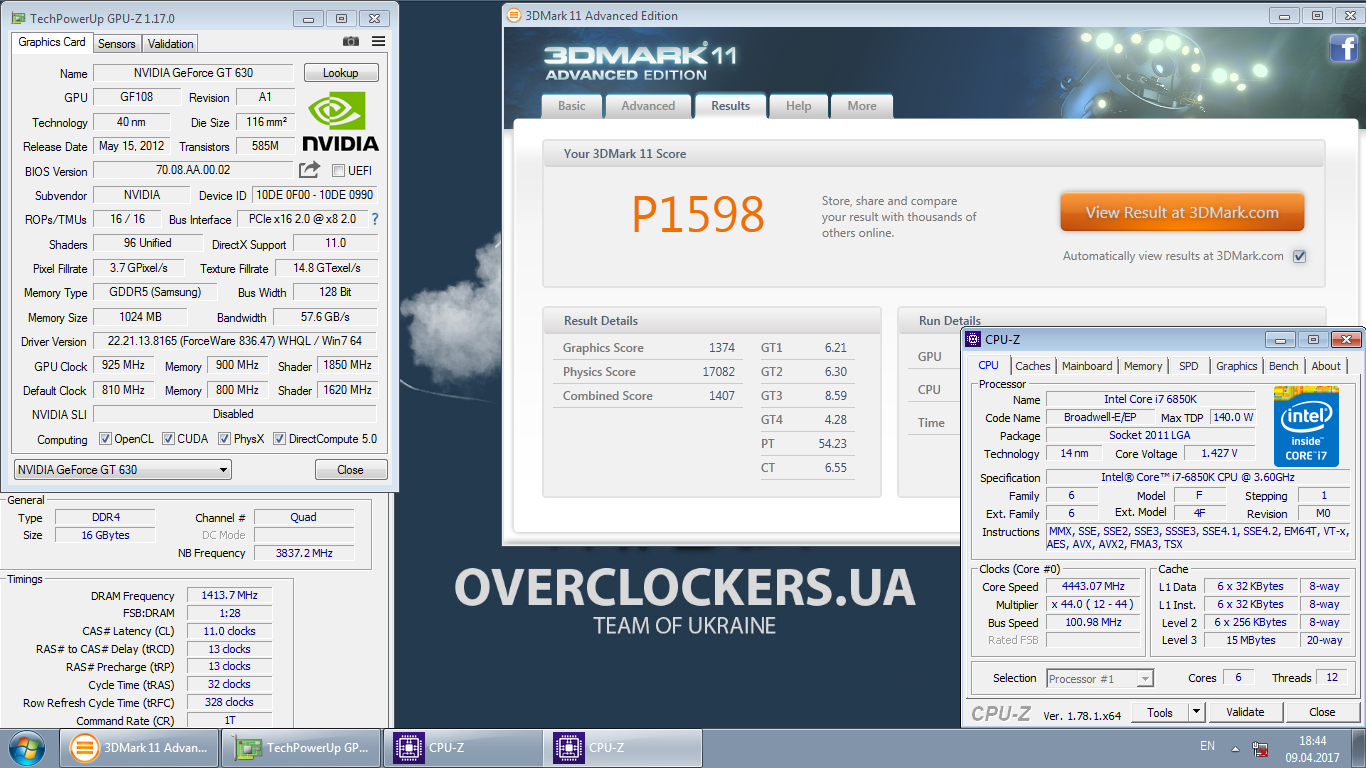Click the Facebook icon in 3DMark 11
Image resolution: width=1366 pixels, height=768 pixels.
pyautogui.click(x=1343, y=48)
